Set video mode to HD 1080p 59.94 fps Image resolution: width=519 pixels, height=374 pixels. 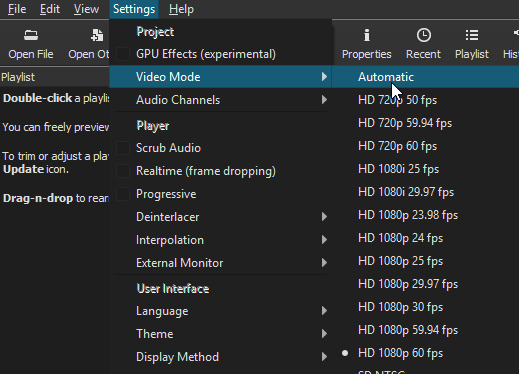coord(425,330)
